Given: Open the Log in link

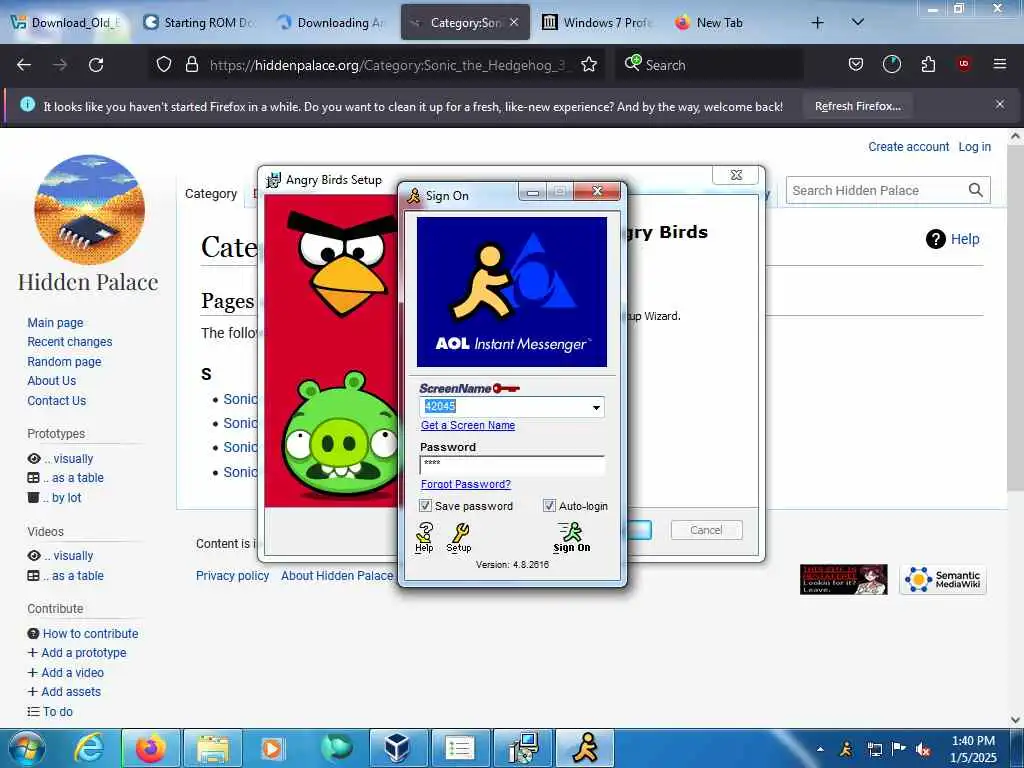Looking at the screenshot, I should pos(974,147).
